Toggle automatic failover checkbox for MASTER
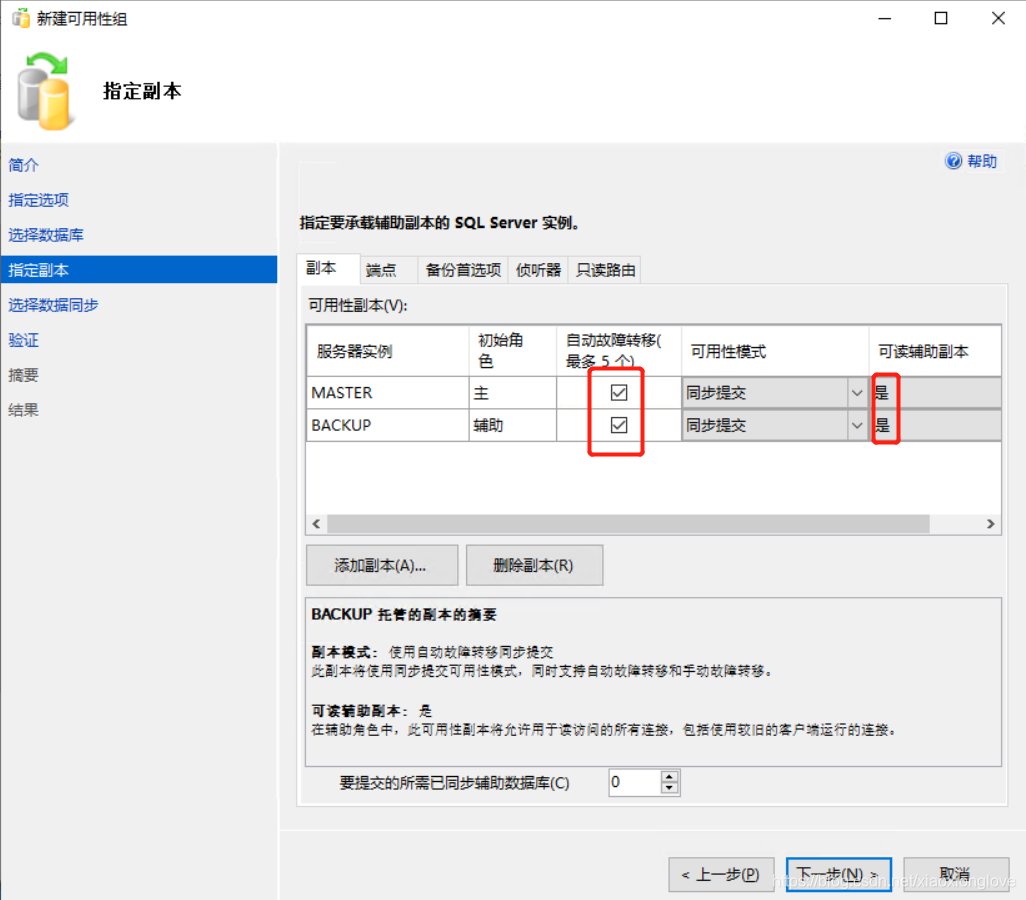Image resolution: width=1026 pixels, height=900 pixels. pos(618,392)
